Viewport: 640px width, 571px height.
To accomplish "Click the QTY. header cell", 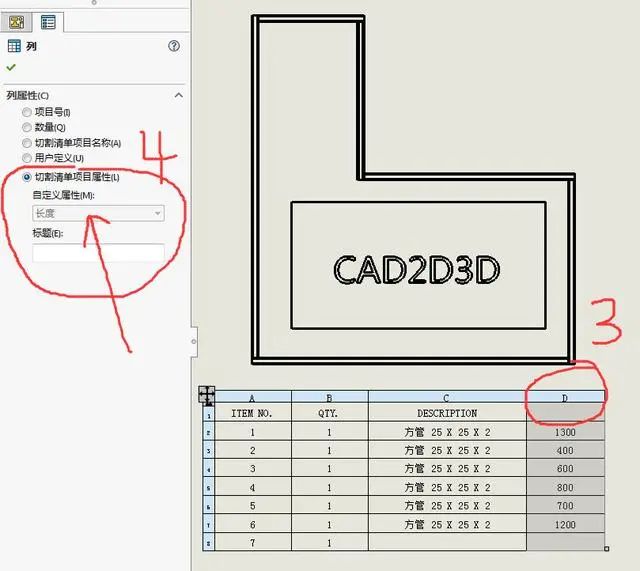I will (329, 413).
